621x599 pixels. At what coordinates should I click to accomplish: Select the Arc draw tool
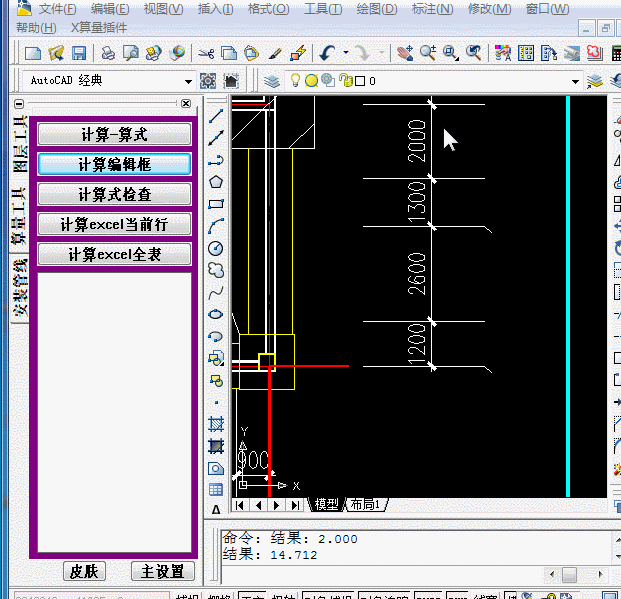click(x=216, y=226)
